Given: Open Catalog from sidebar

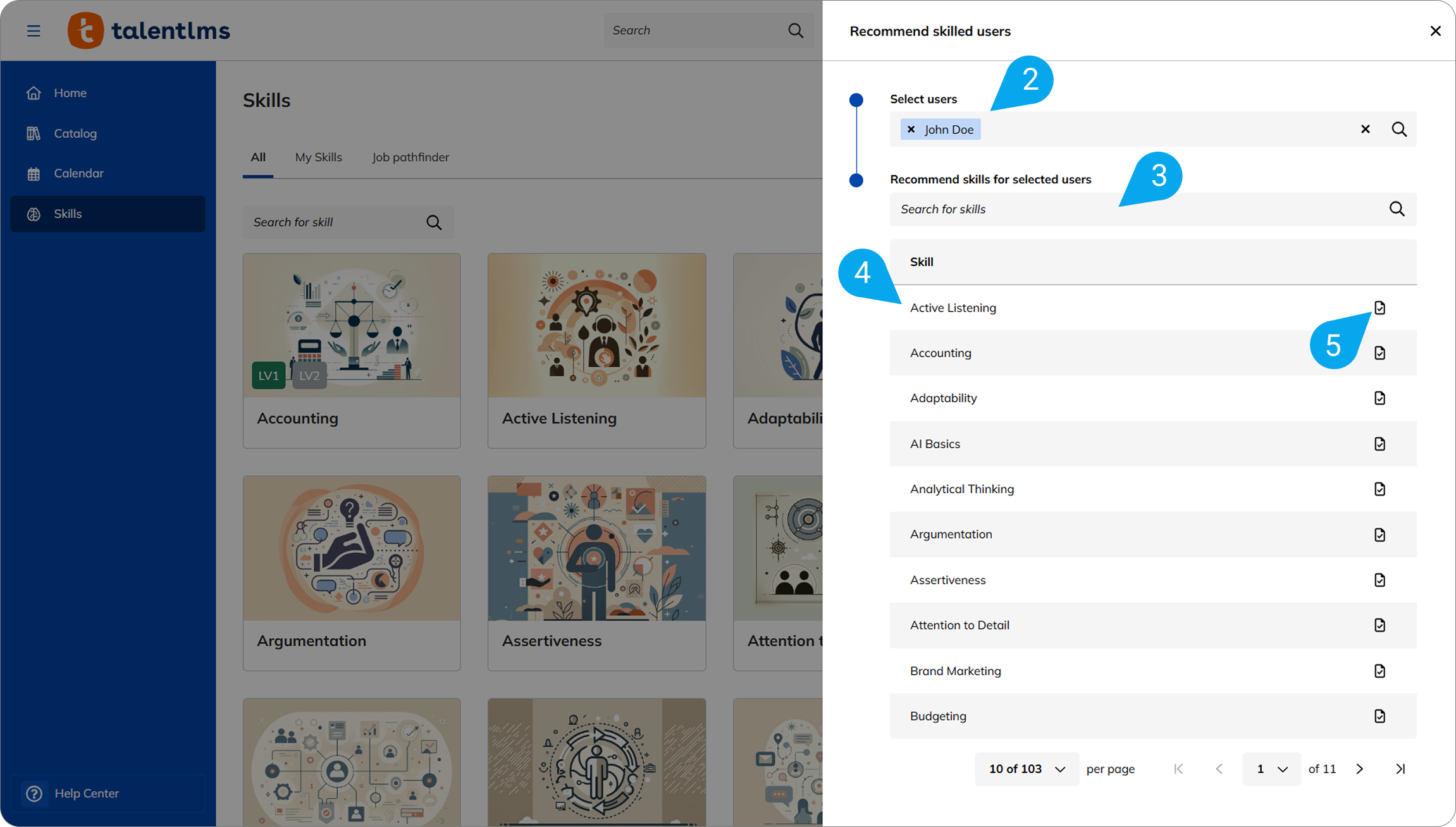Looking at the screenshot, I should coord(75,133).
